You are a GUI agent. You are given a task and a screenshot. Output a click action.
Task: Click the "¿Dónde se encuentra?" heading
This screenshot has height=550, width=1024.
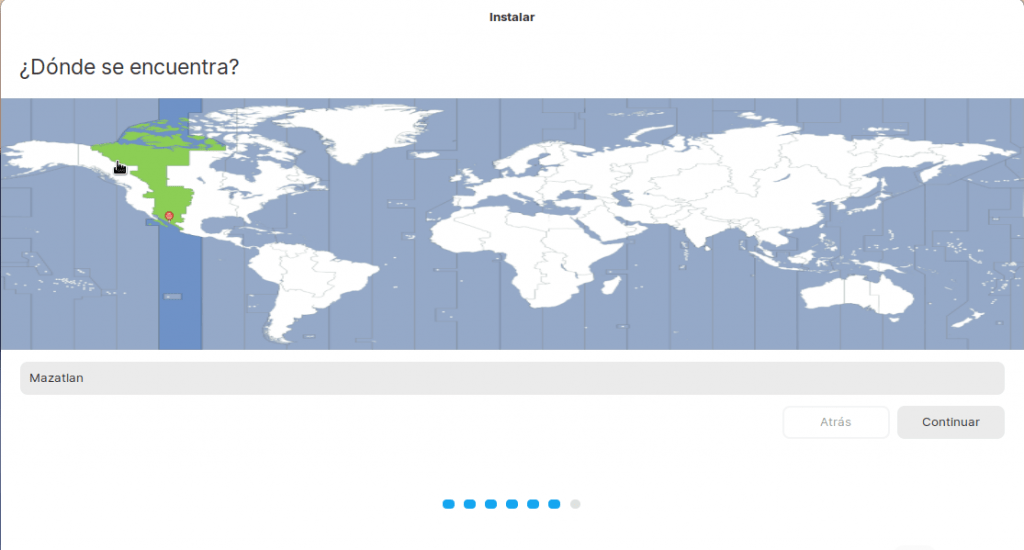(128, 68)
